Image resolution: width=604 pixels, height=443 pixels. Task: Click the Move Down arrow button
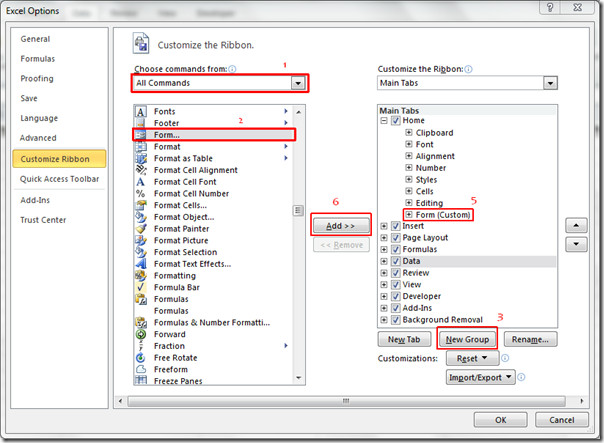click(x=576, y=244)
